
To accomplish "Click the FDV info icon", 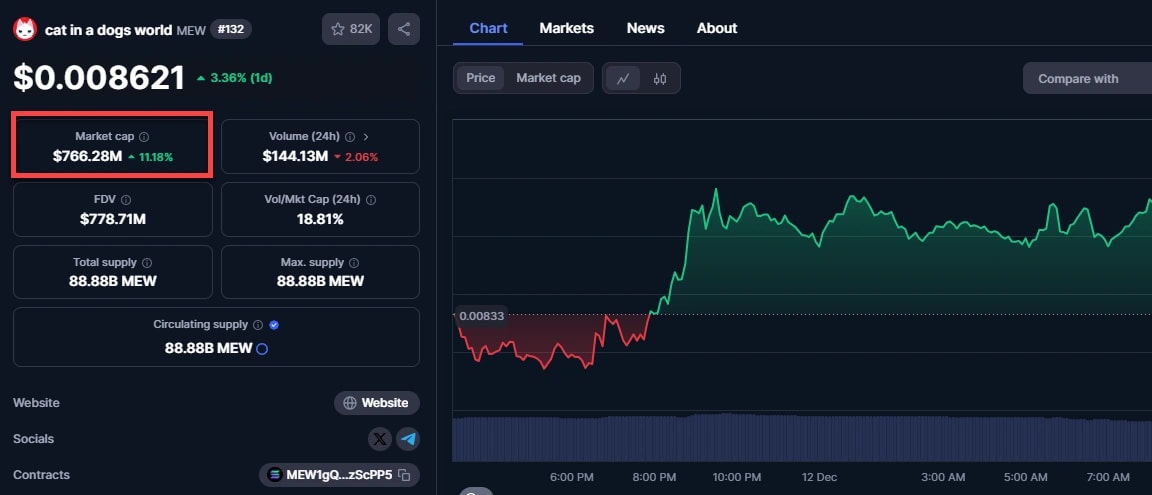I will (x=126, y=200).
